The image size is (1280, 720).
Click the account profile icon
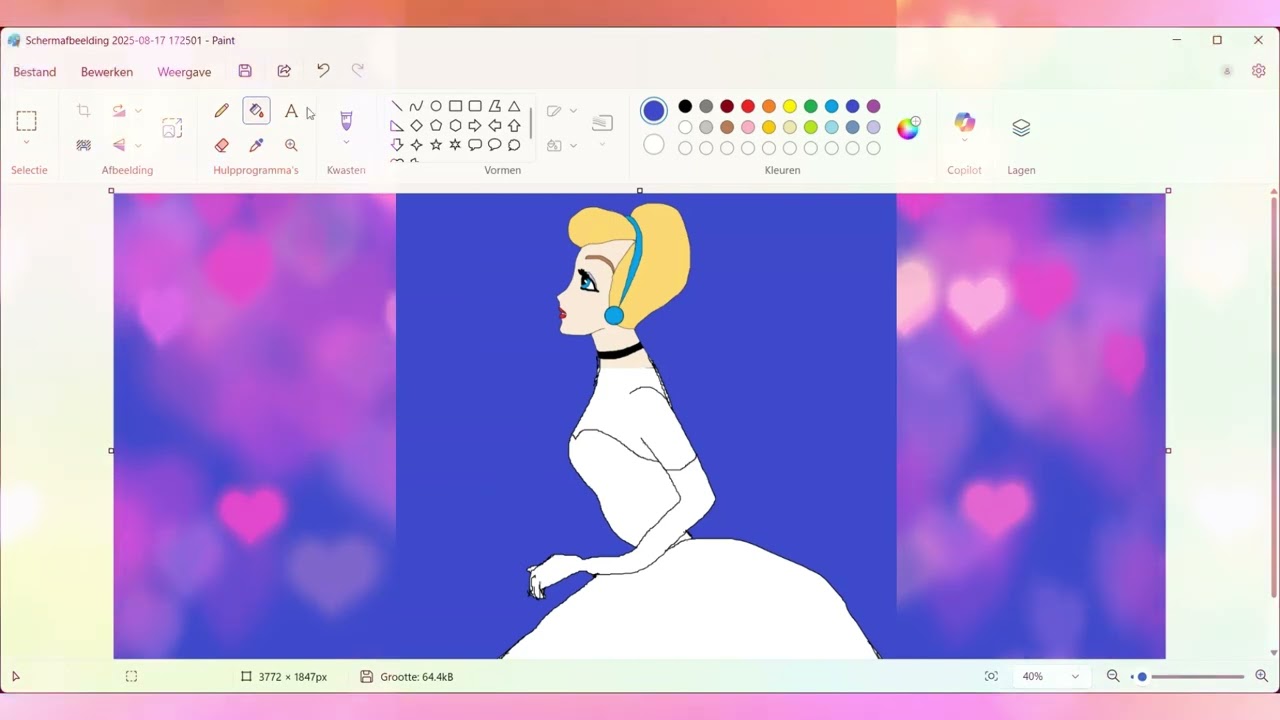point(1227,71)
